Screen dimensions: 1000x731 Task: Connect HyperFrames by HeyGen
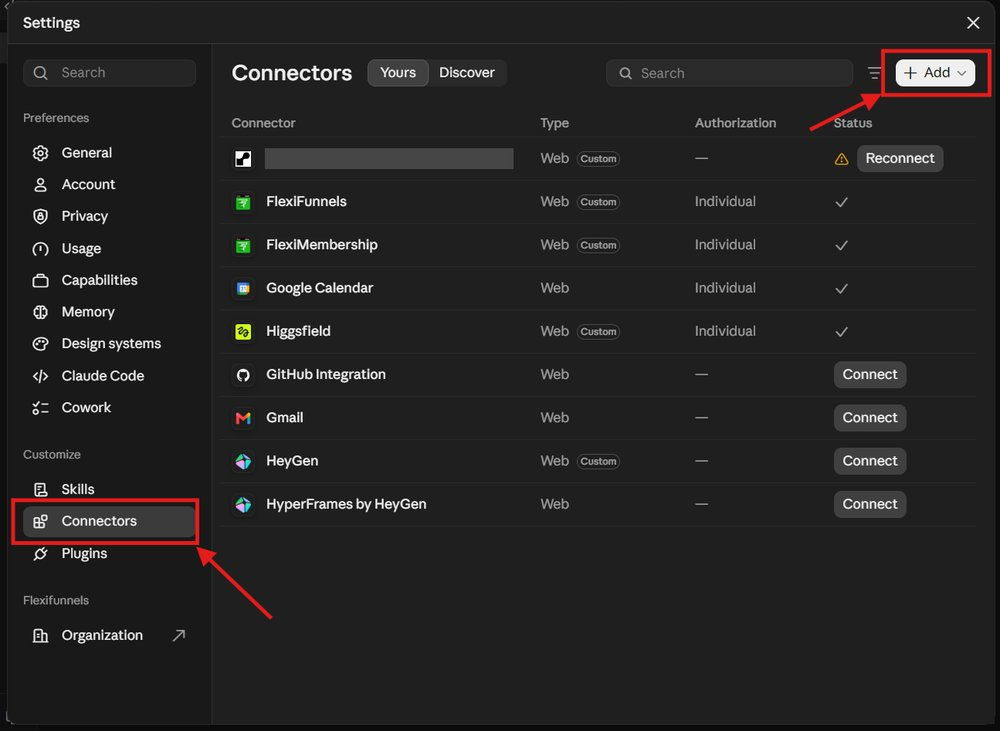(870, 504)
